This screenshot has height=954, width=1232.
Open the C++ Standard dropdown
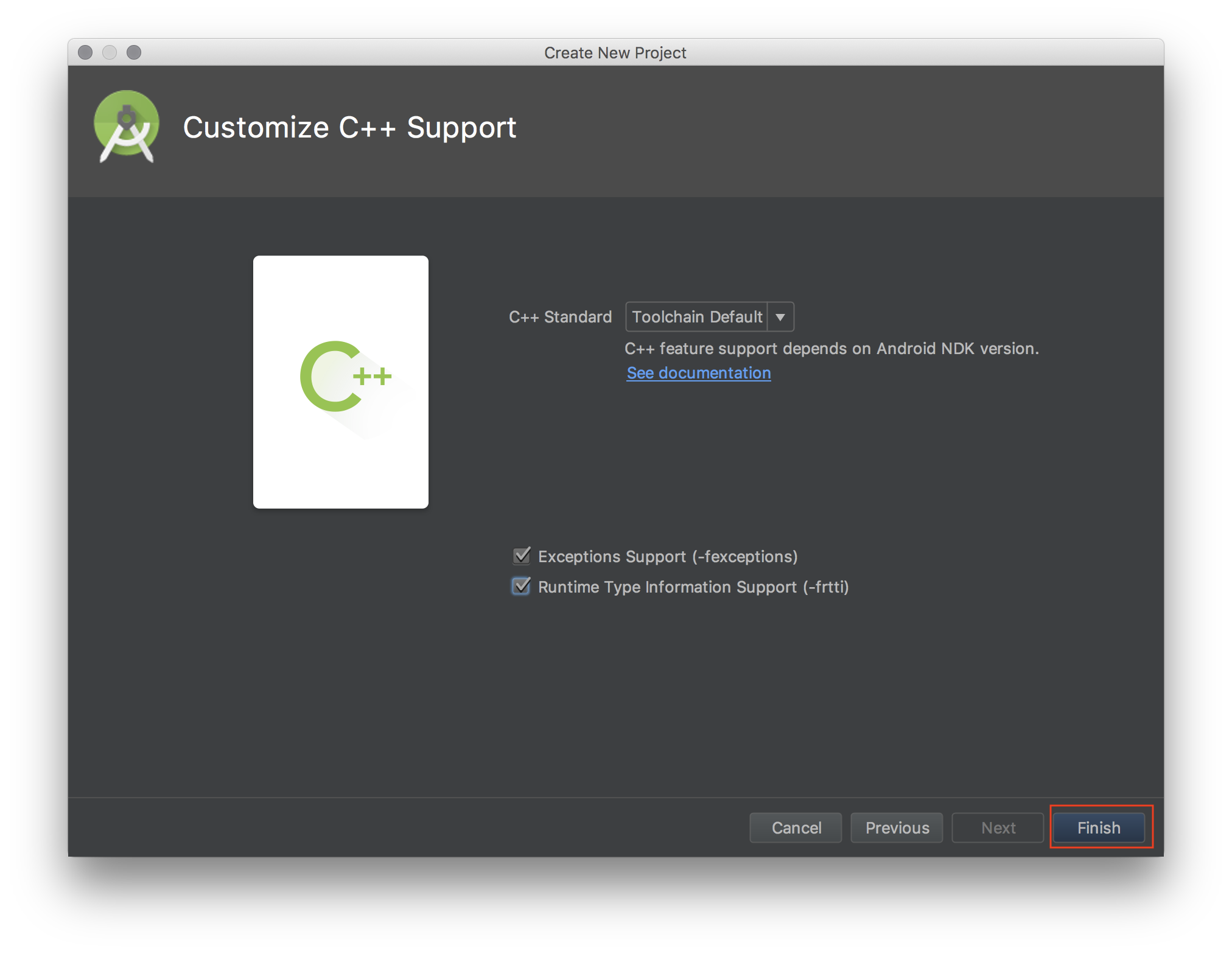(x=709, y=317)
